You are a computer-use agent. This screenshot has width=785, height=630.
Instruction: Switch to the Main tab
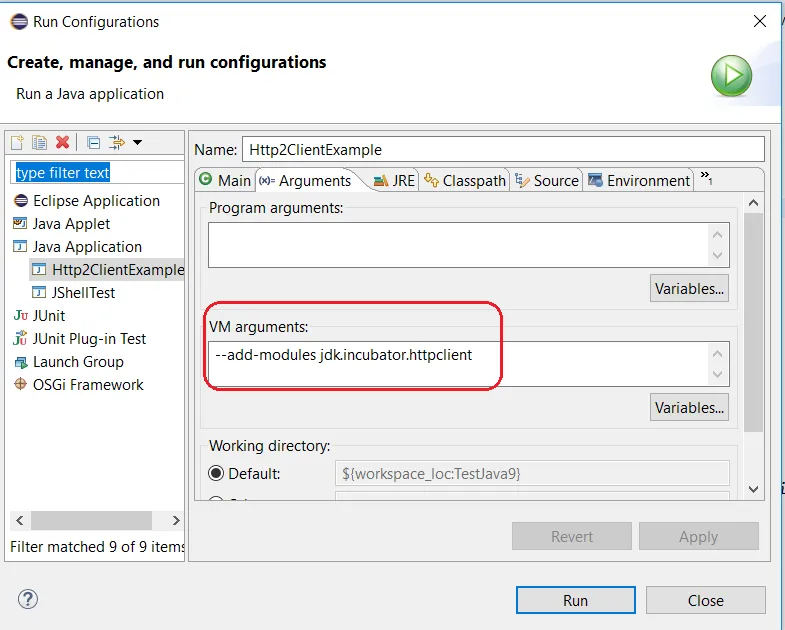click(225, 180)
